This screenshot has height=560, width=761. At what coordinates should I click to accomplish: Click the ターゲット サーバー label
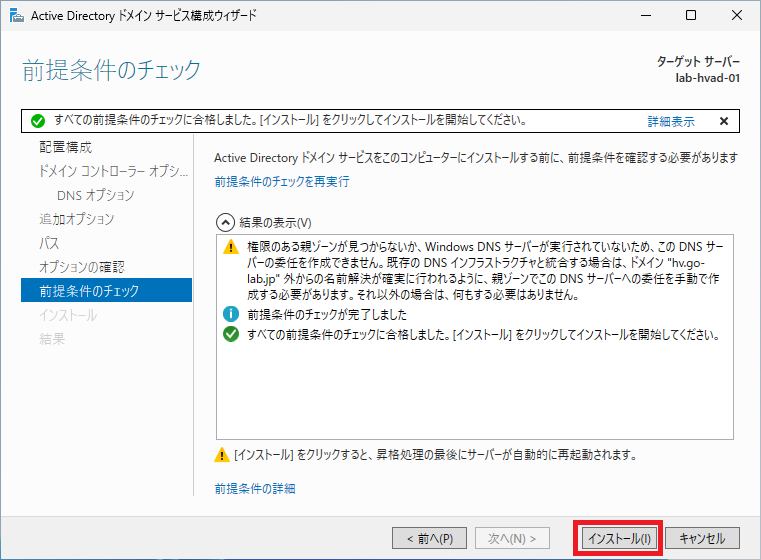coord(698,62)
